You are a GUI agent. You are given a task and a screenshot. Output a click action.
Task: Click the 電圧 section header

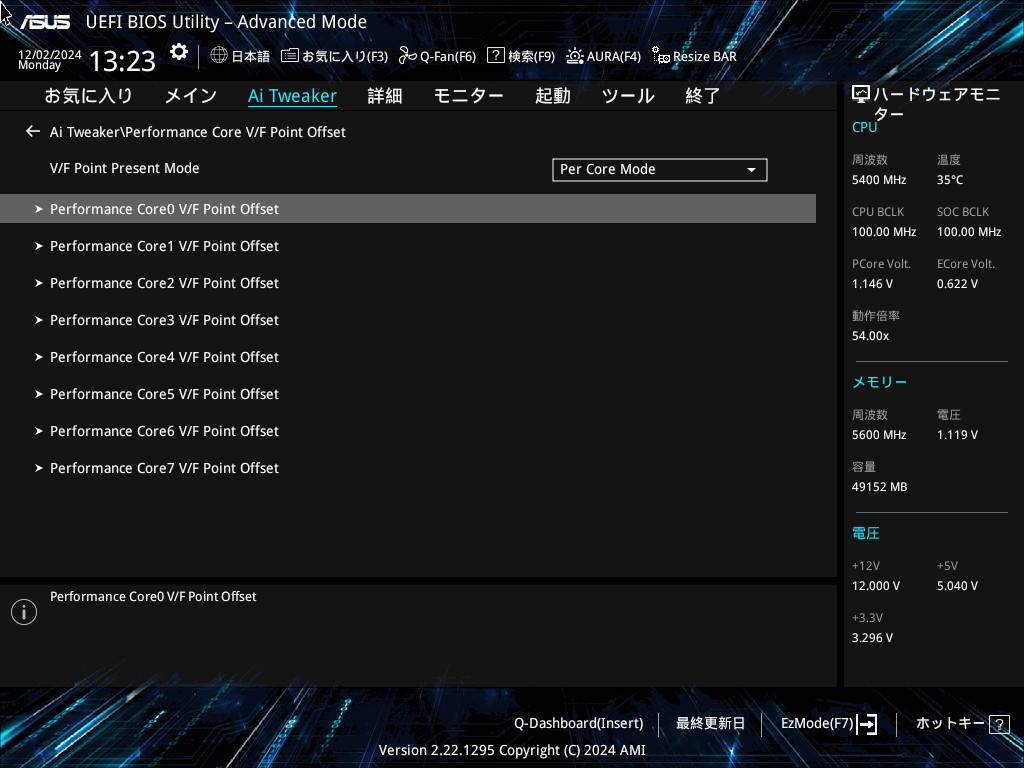point(866,534)
